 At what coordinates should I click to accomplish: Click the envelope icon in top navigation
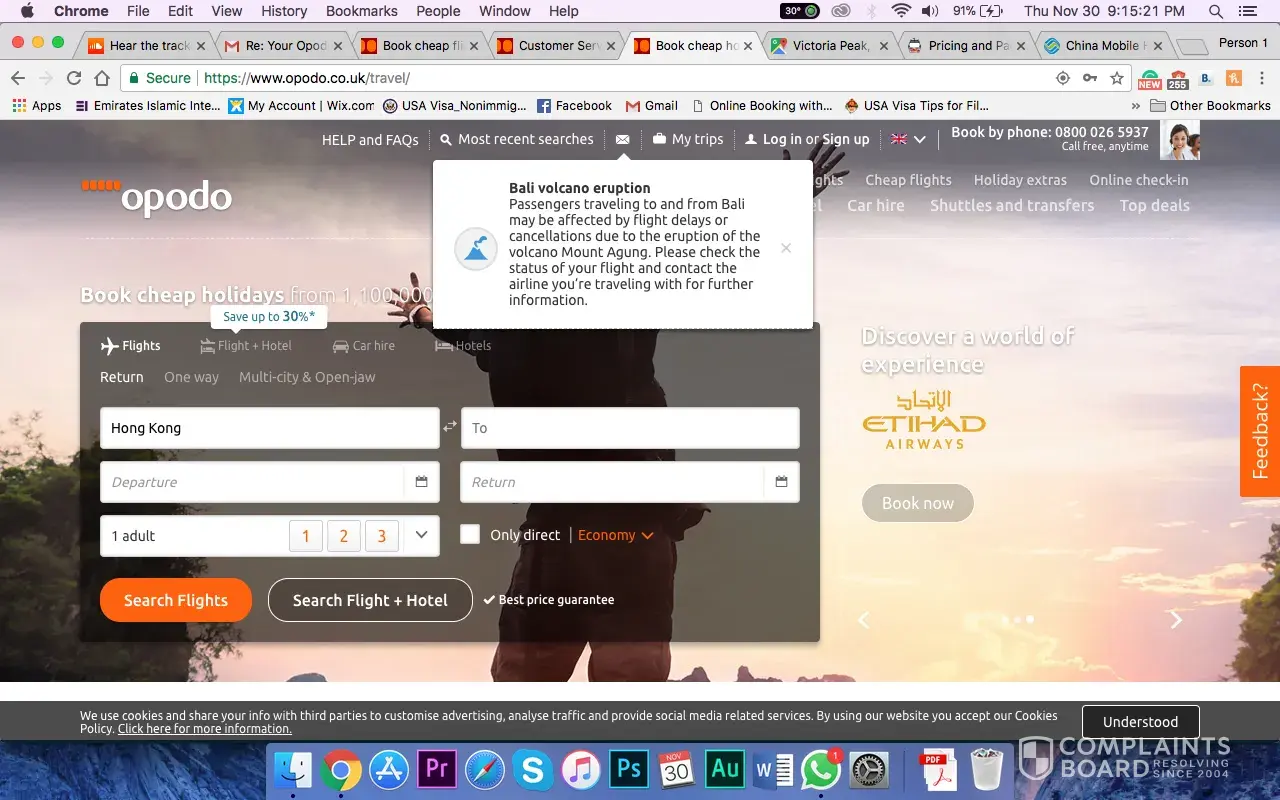(622, 140)
